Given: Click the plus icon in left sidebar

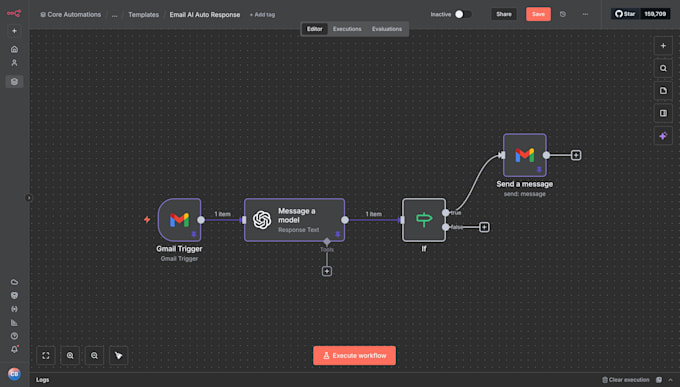Looking at the screenshot, I should click(x=14, y=31).
